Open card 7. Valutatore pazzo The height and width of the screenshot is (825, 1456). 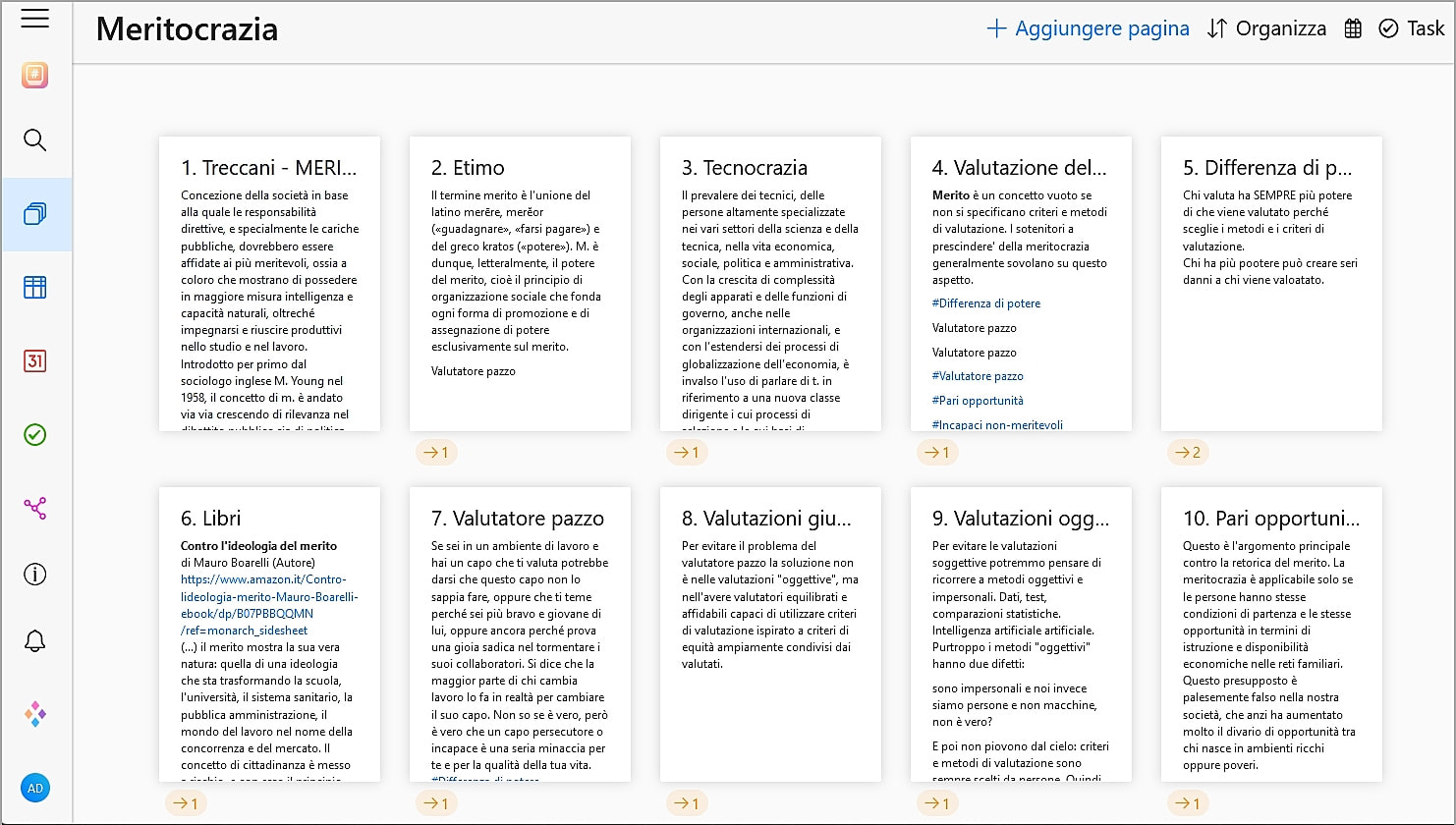(x=520, y=634)
